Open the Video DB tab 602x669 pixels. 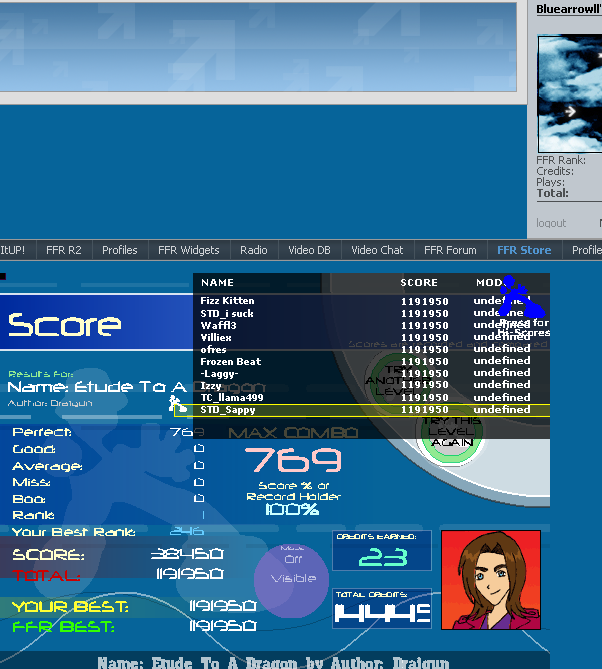point(309,250)
